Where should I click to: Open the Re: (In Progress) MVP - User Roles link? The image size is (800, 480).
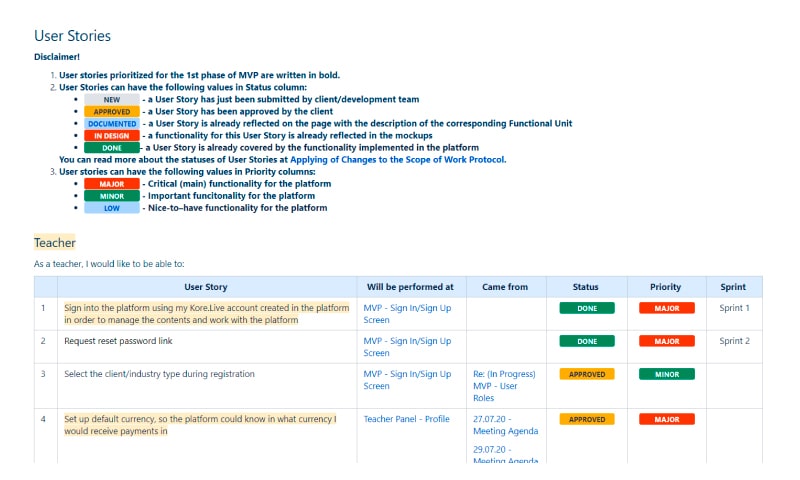point(504,386)
